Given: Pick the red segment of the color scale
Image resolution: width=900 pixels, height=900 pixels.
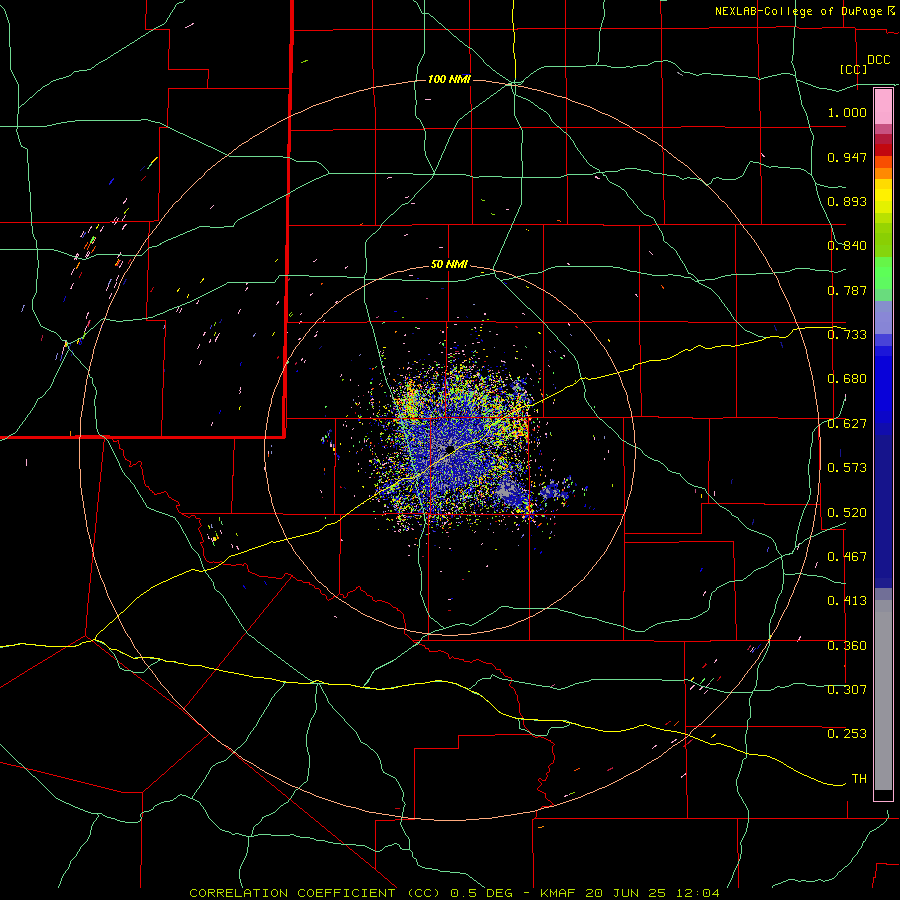Looking at the screenshot, I should [x=883, y=149].
